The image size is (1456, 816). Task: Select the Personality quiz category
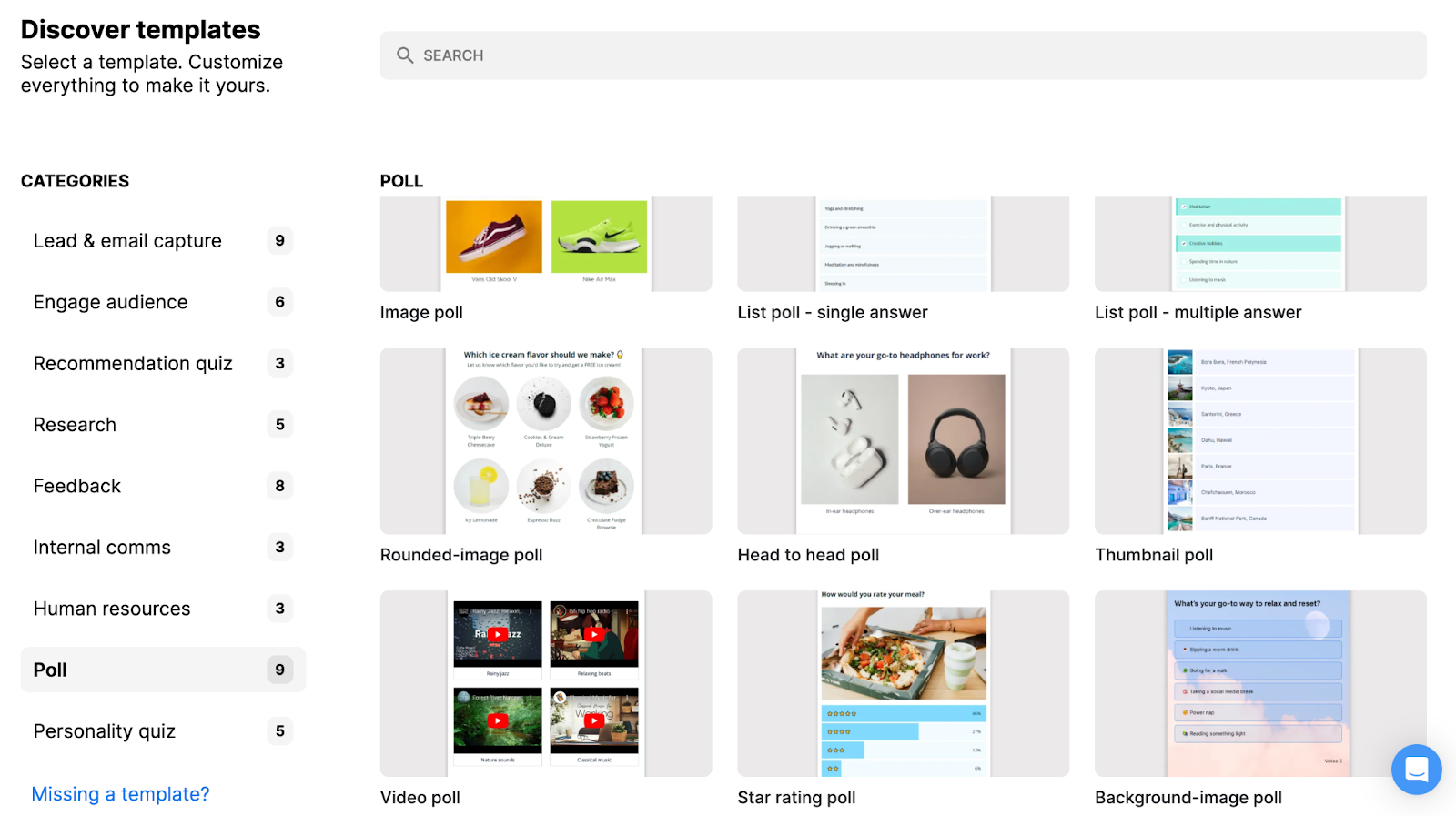coord(104,730)
